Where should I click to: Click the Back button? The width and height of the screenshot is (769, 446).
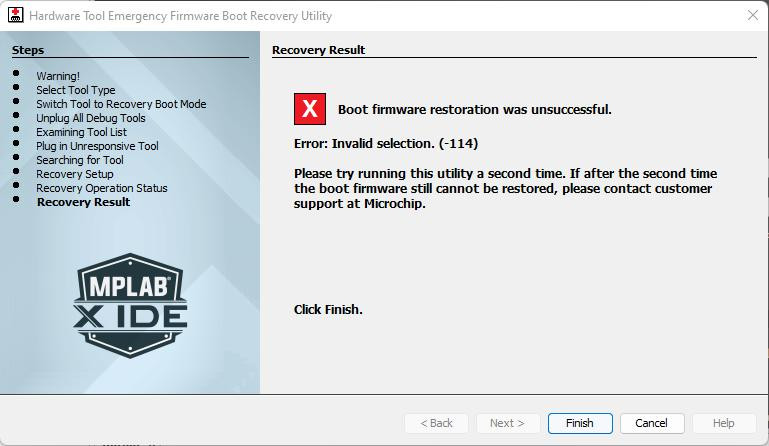tap(435, 423)
